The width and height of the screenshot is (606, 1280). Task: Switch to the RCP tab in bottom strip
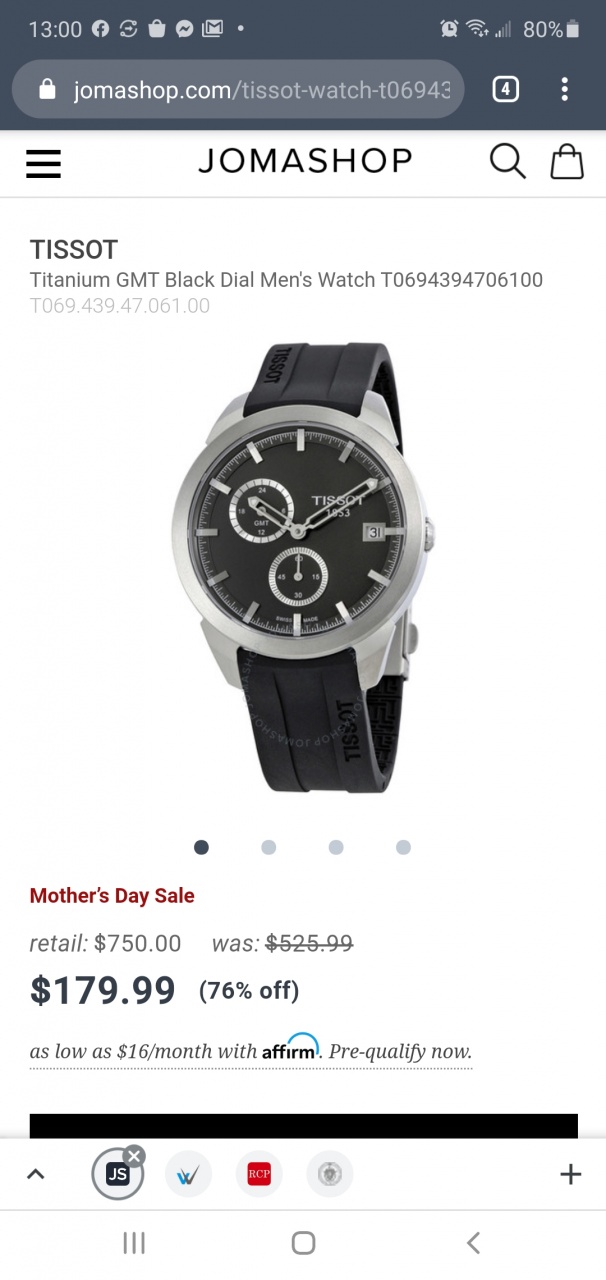point(260,1173)
